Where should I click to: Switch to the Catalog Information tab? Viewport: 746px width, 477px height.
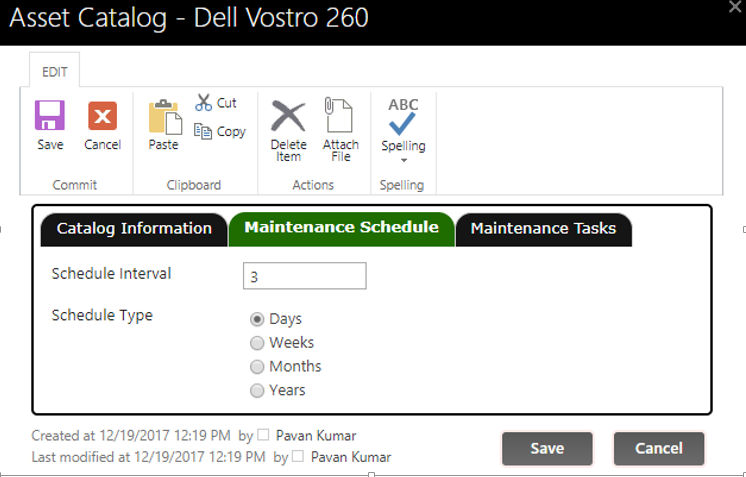coord(134,229)
